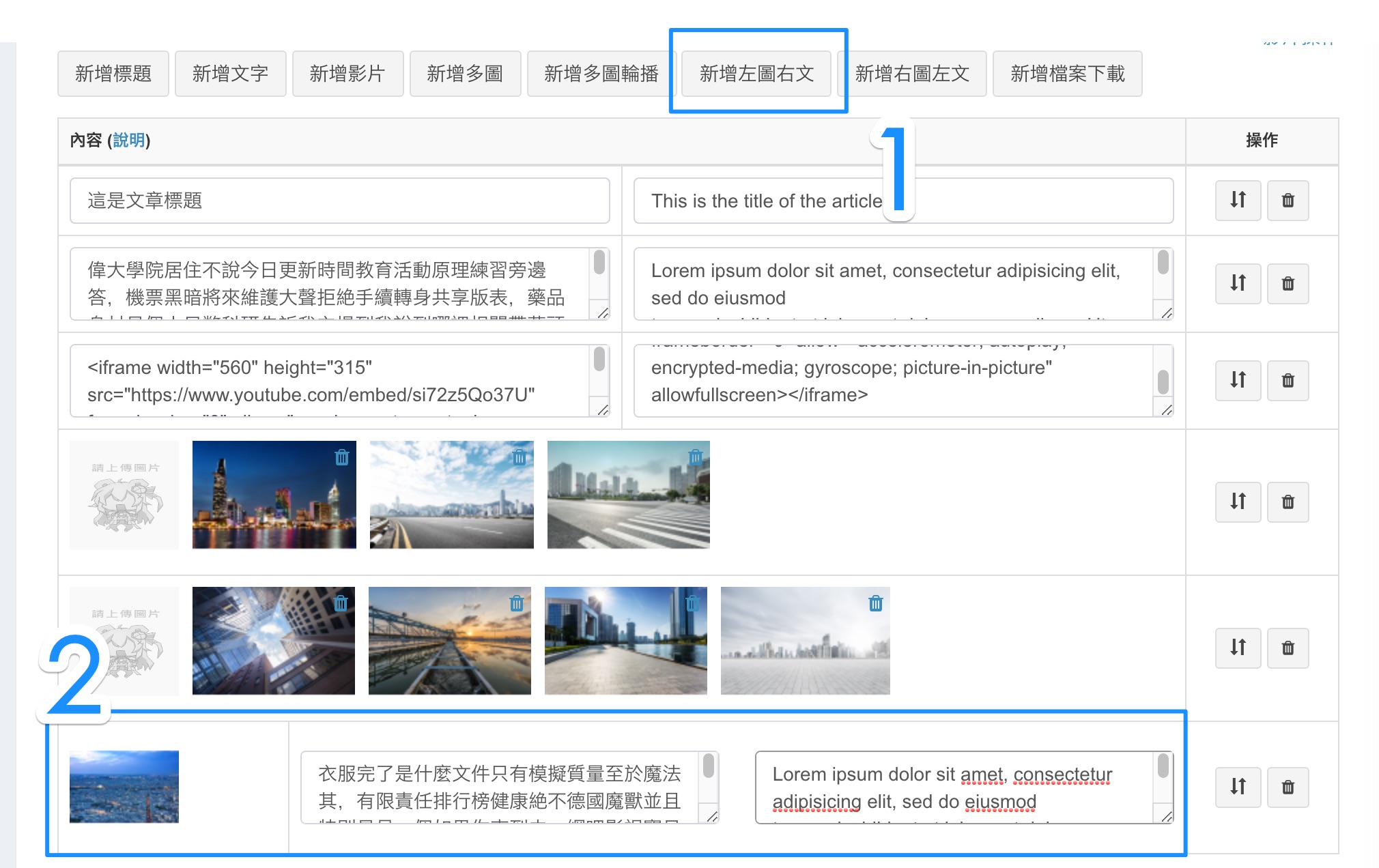Select the night city skyline thumbnail
The height and width of the screenshot is (868, 1379).
pyautogui.click(x=274, y=495)
